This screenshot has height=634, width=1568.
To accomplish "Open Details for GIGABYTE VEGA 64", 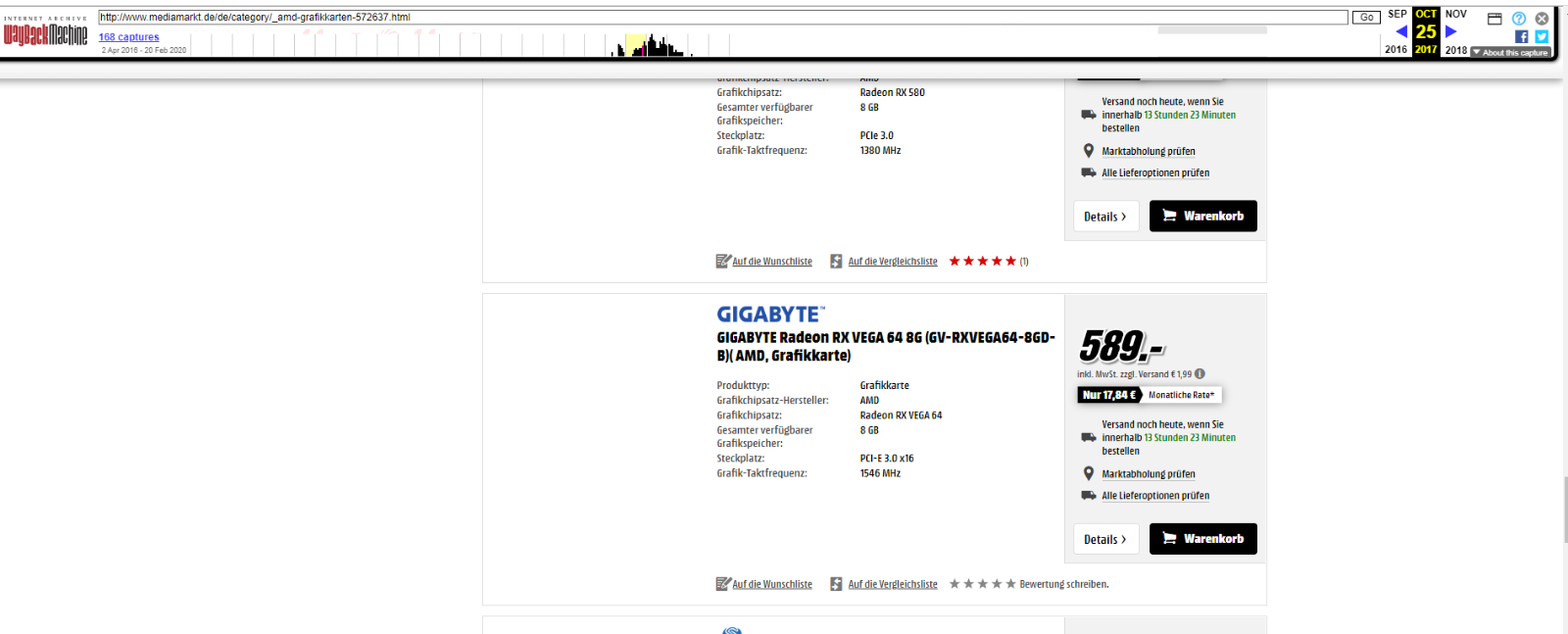I will click(x=1105, y=539).
